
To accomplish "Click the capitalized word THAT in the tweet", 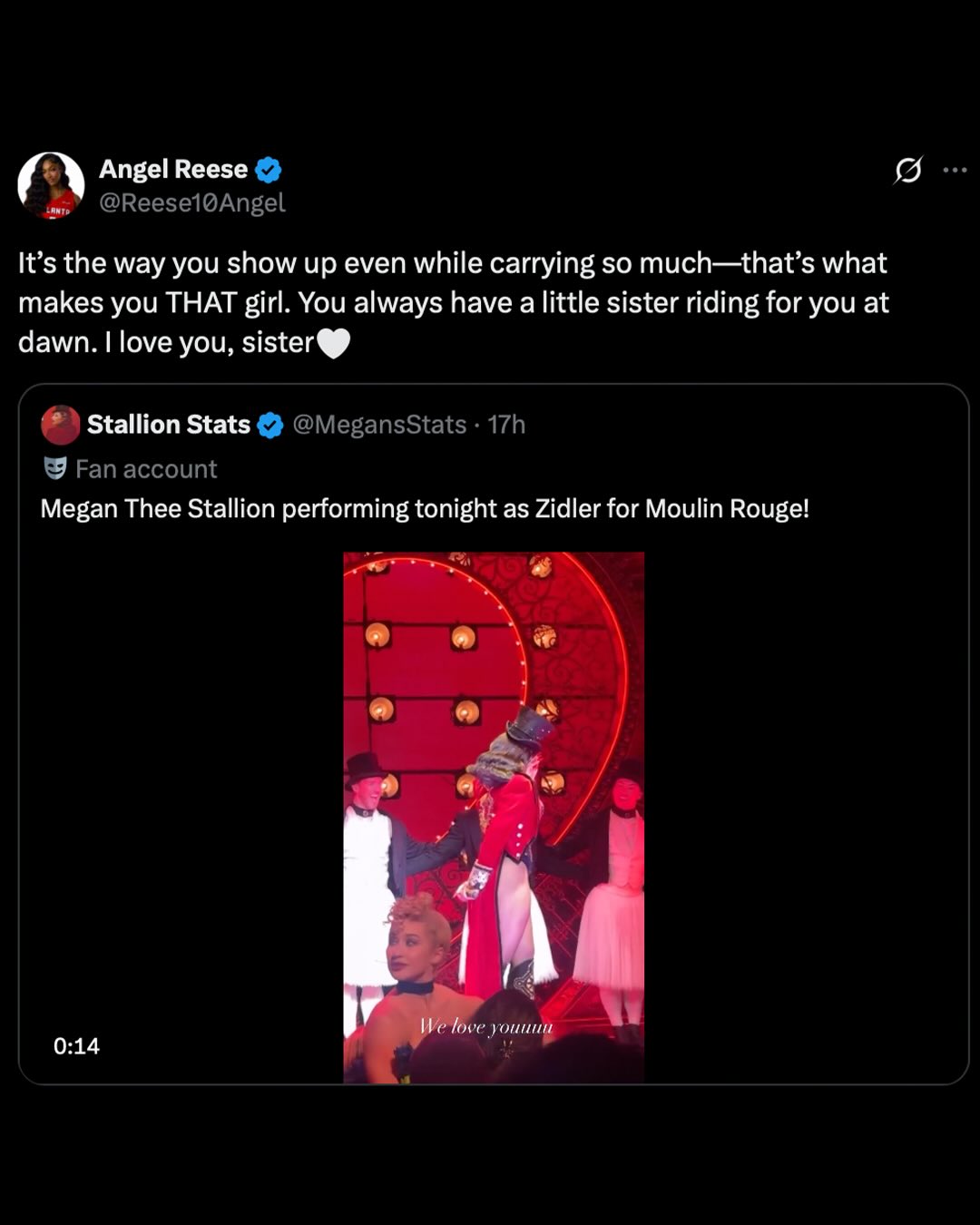I will tap(201, 303).
